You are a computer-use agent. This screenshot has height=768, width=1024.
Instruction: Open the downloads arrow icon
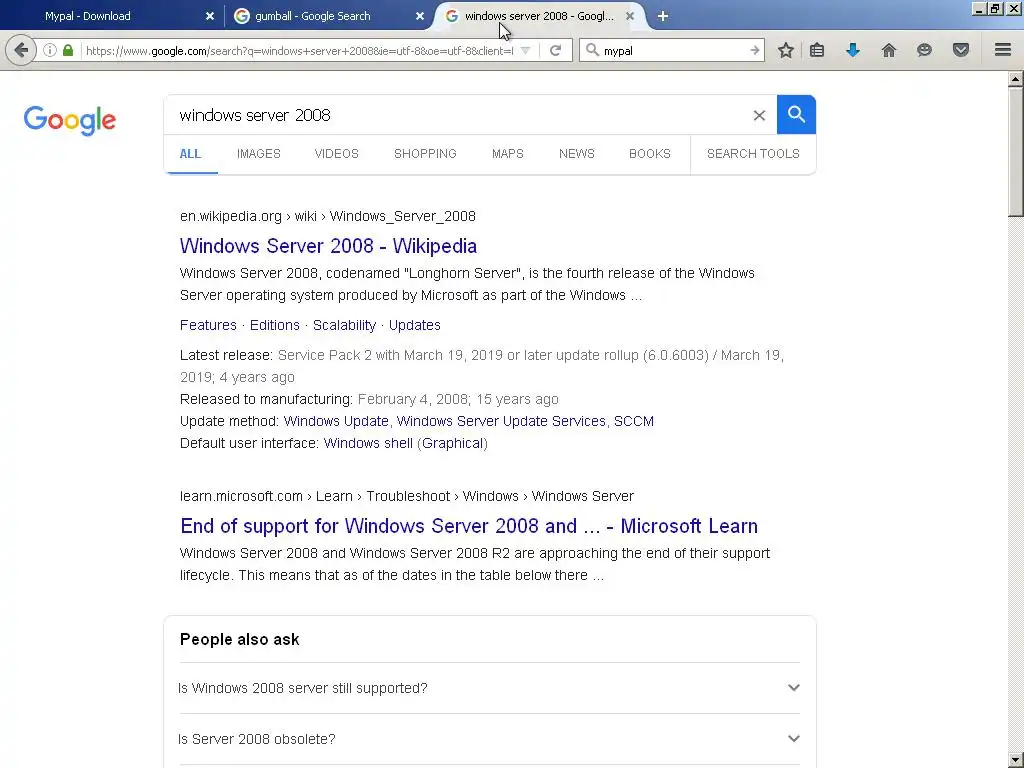pos(853,50)
